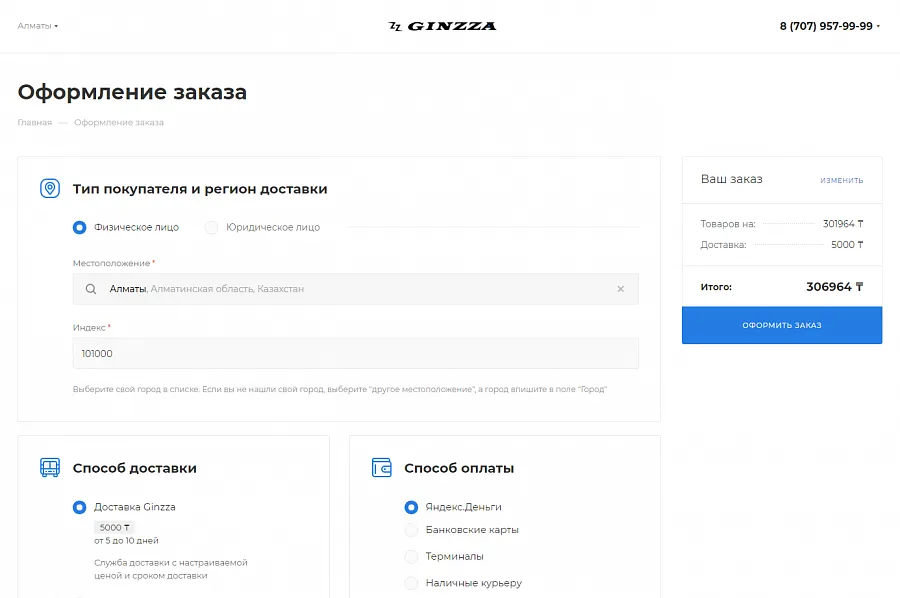Click the ОФОРМИТЬ ЗАКАЗ button
Screen dimensions: 900x598
click(782, 325)
